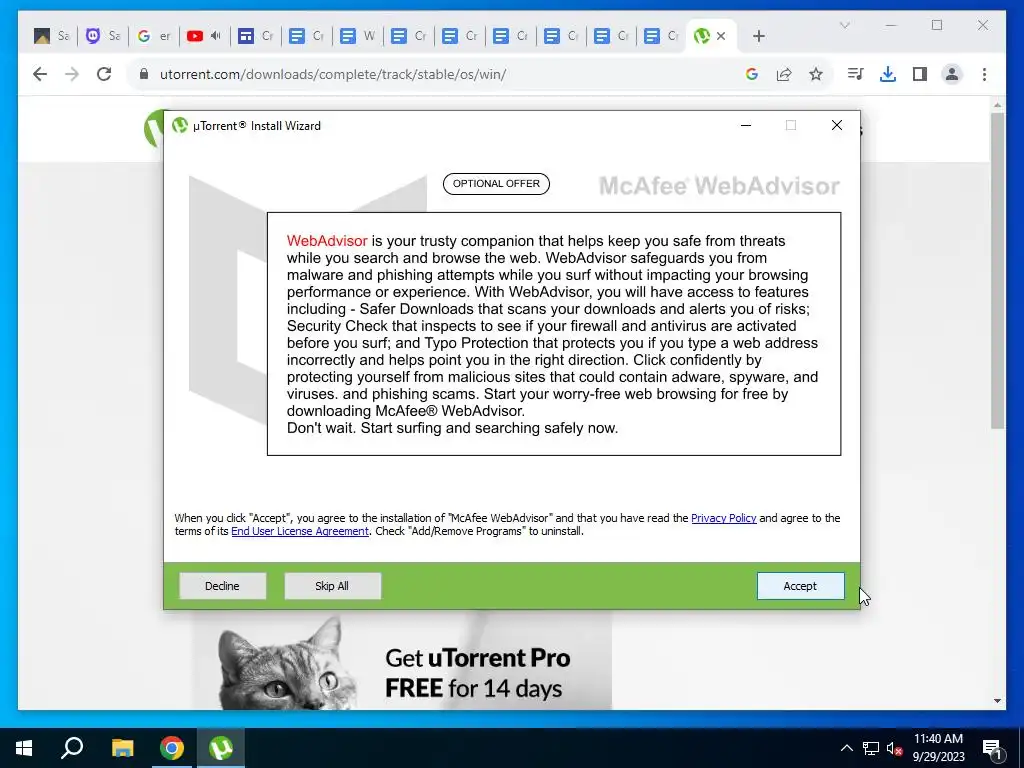Click the Chrome taskbar icon
Viewport: 1024px width, 768px height.
point(172,748)
